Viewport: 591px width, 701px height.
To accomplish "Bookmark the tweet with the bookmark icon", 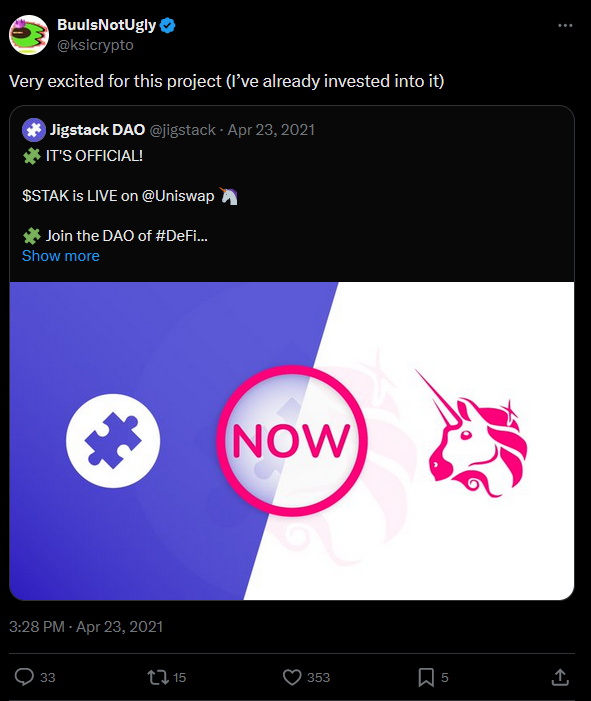I will [426, 677].
